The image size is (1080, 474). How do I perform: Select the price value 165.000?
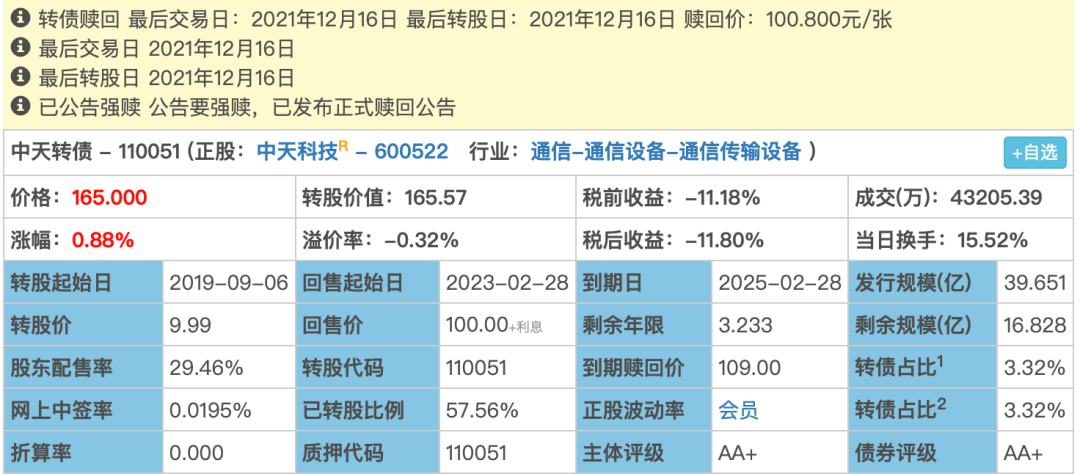click(110, 198)
